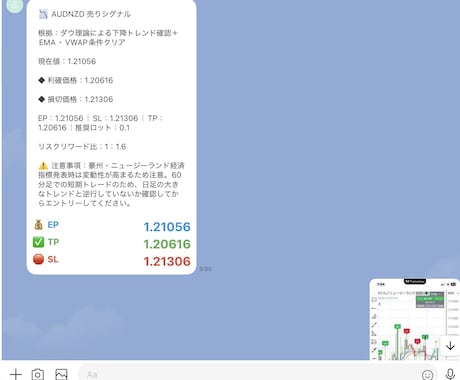
Task: Jump to latest with down arrow button
Action: 450,346
